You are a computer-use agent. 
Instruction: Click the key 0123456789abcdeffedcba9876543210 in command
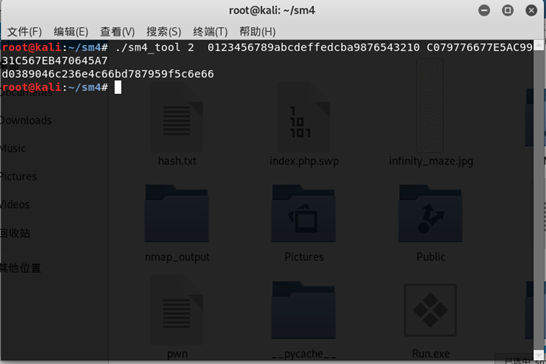tap(313, 47)
